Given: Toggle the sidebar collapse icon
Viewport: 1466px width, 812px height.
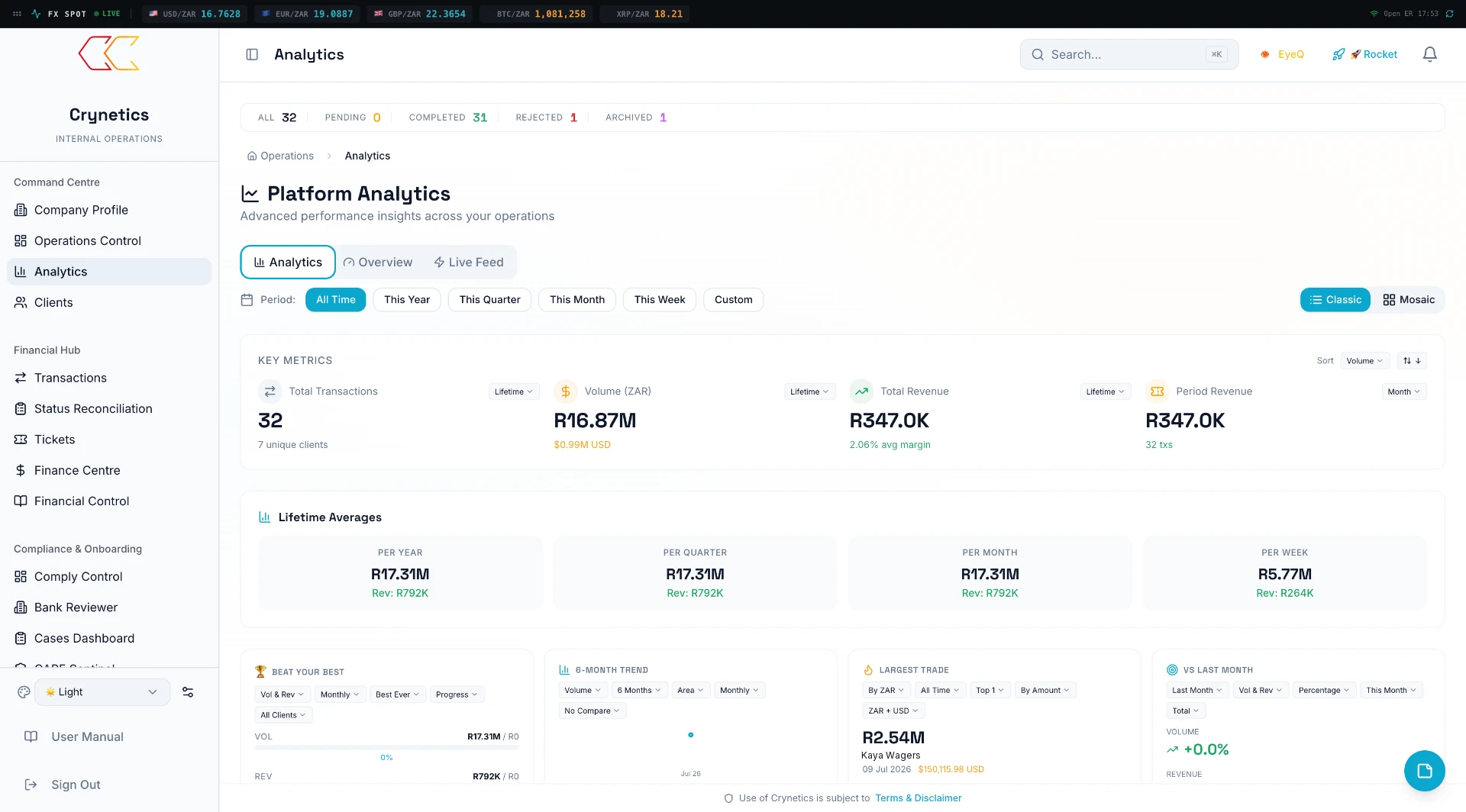Looking at the screenshot, I should (x=252, y=54).
